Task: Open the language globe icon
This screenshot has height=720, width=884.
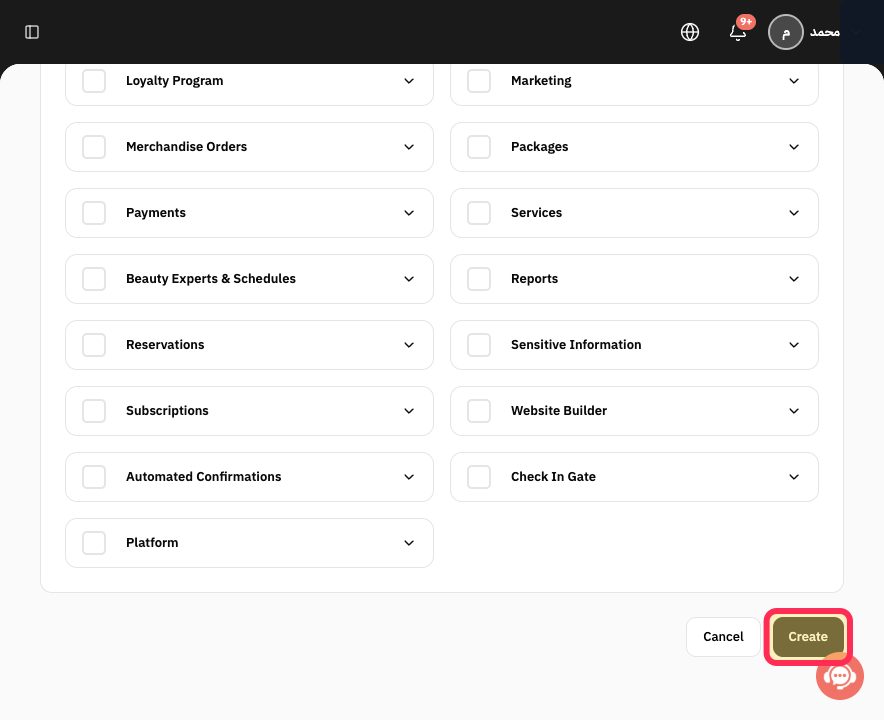Action: point(689,32)
